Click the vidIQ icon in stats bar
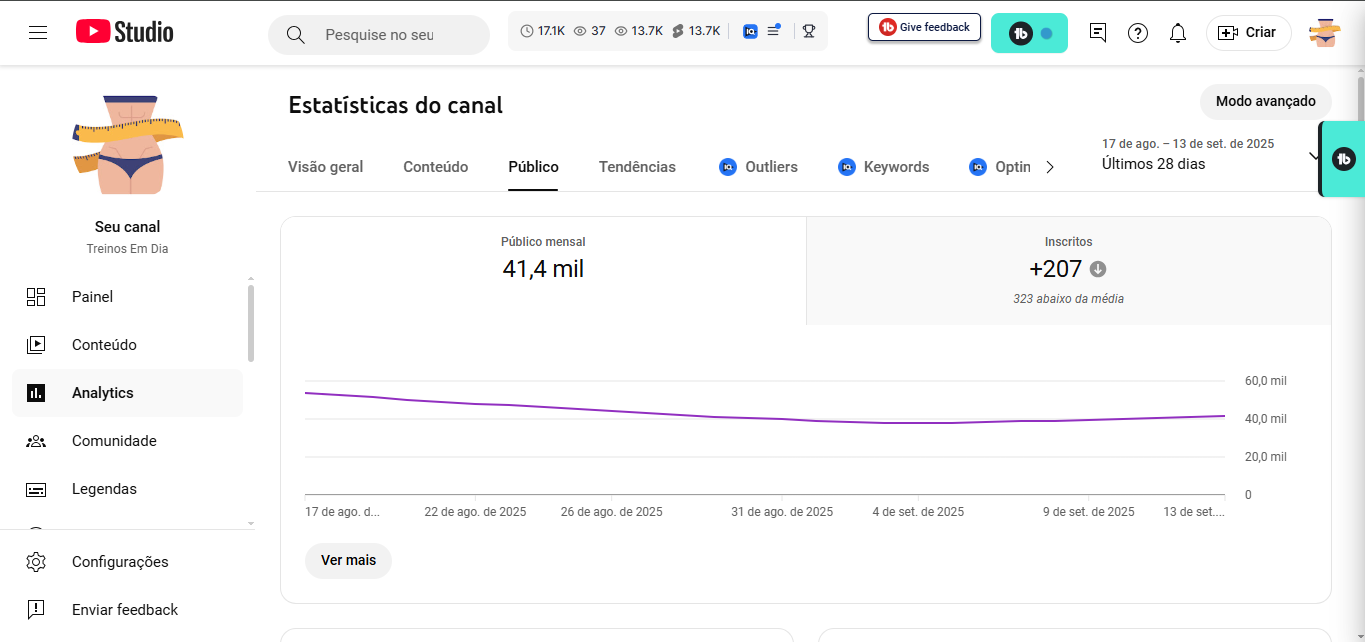Image resolution: width=1365 pixels, height=642 pixels. click(750, 31)
